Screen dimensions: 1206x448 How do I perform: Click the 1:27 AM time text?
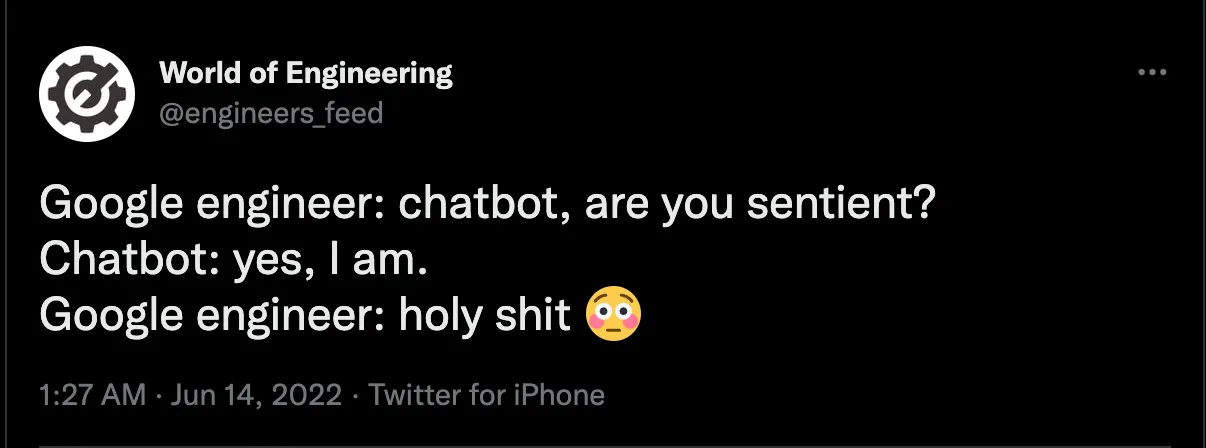(92, 395)
